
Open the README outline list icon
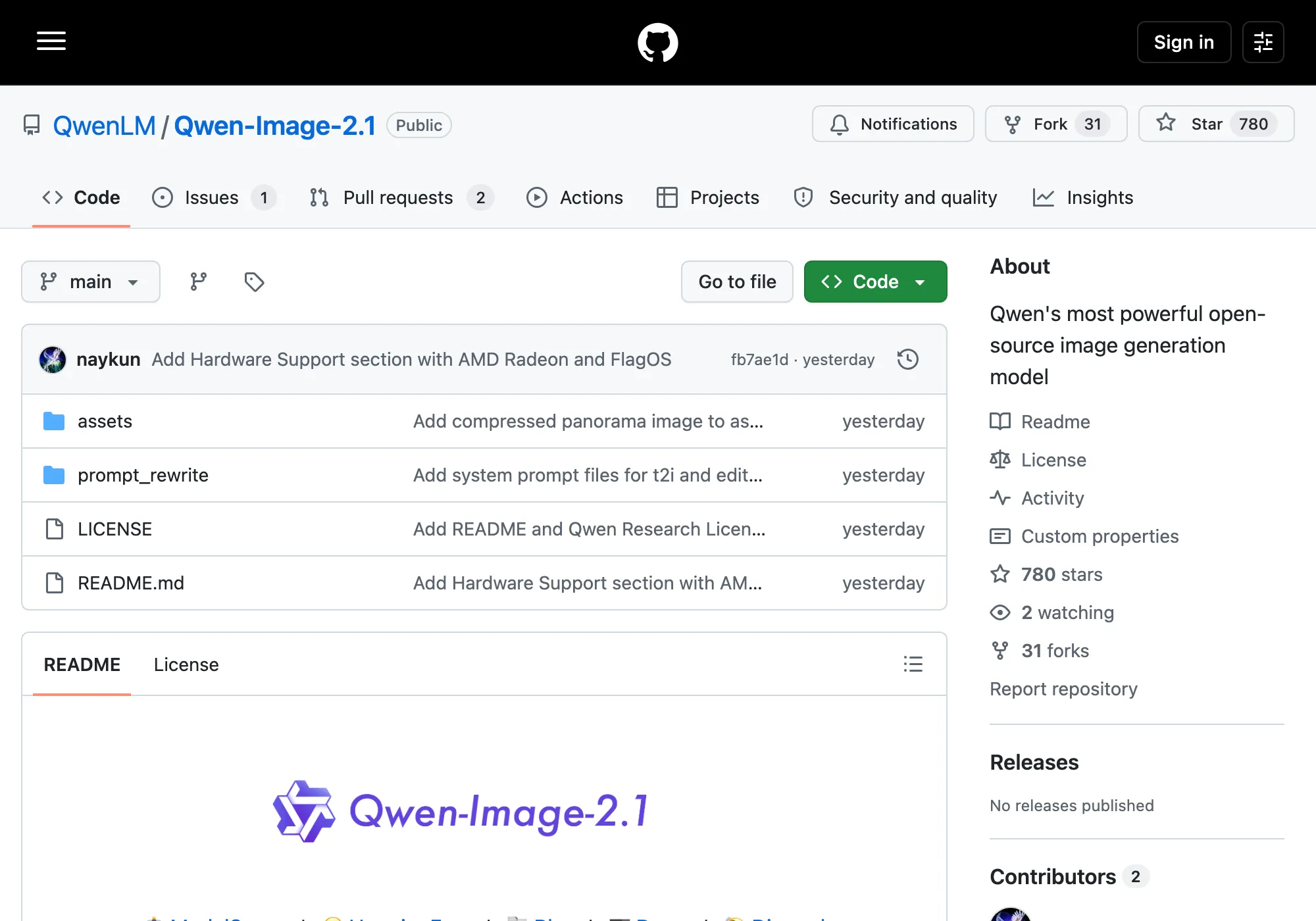(x=913, y=664)
